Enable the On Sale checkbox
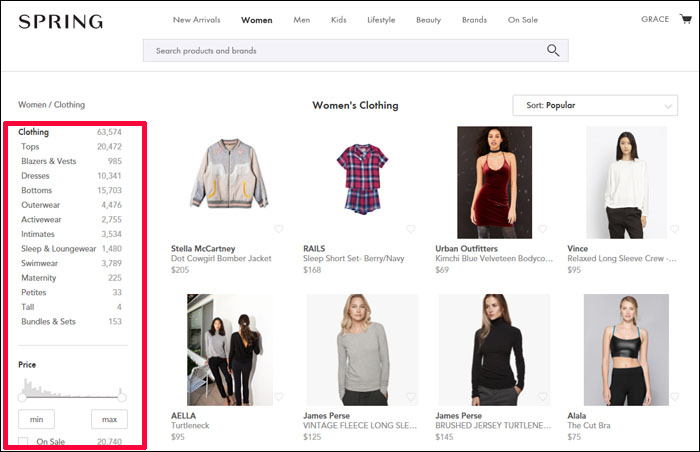The width and height of the screenshot is (700, 452). point(23,442)
